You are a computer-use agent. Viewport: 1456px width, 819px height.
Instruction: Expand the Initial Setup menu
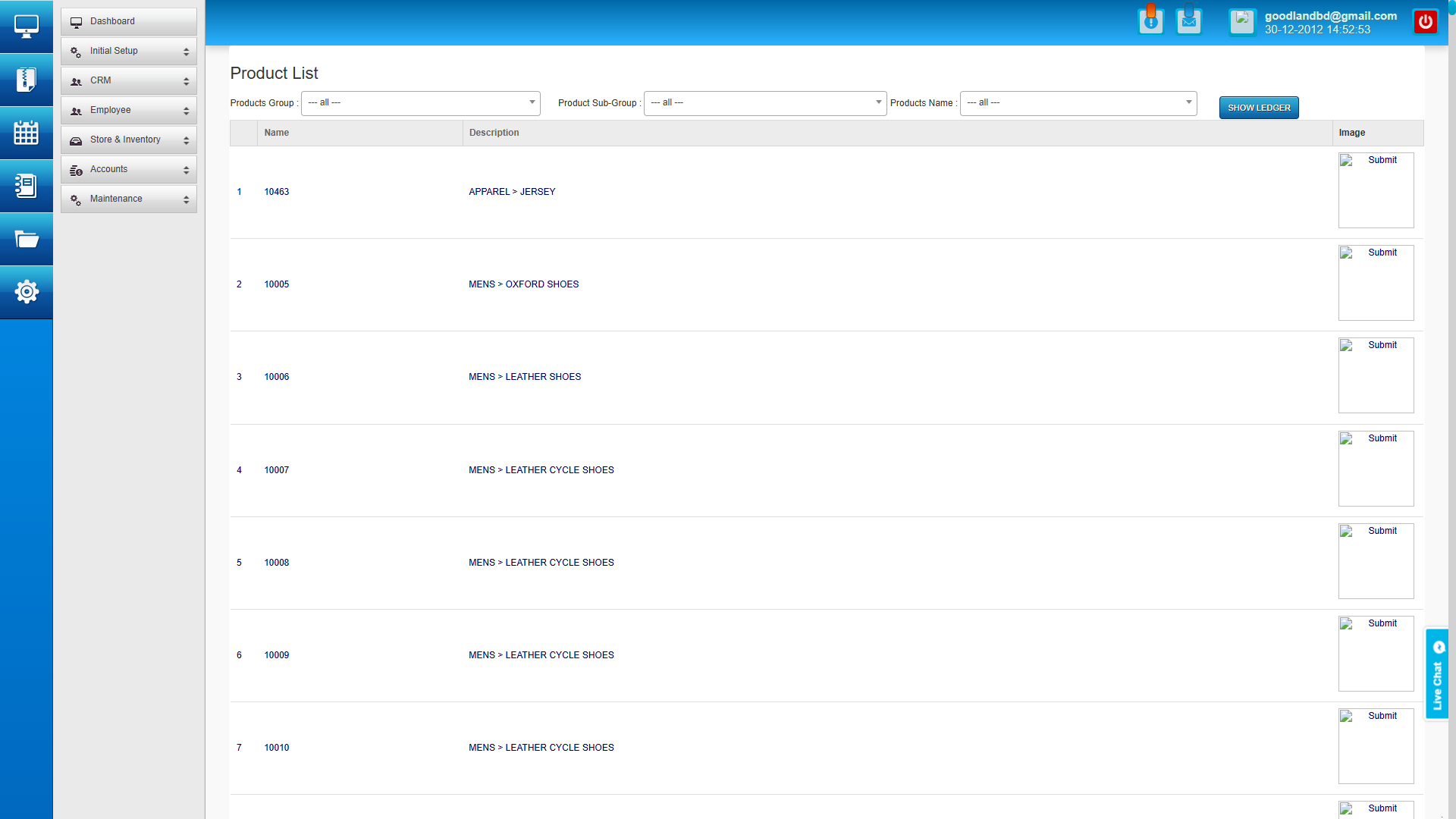coord(128,51)
